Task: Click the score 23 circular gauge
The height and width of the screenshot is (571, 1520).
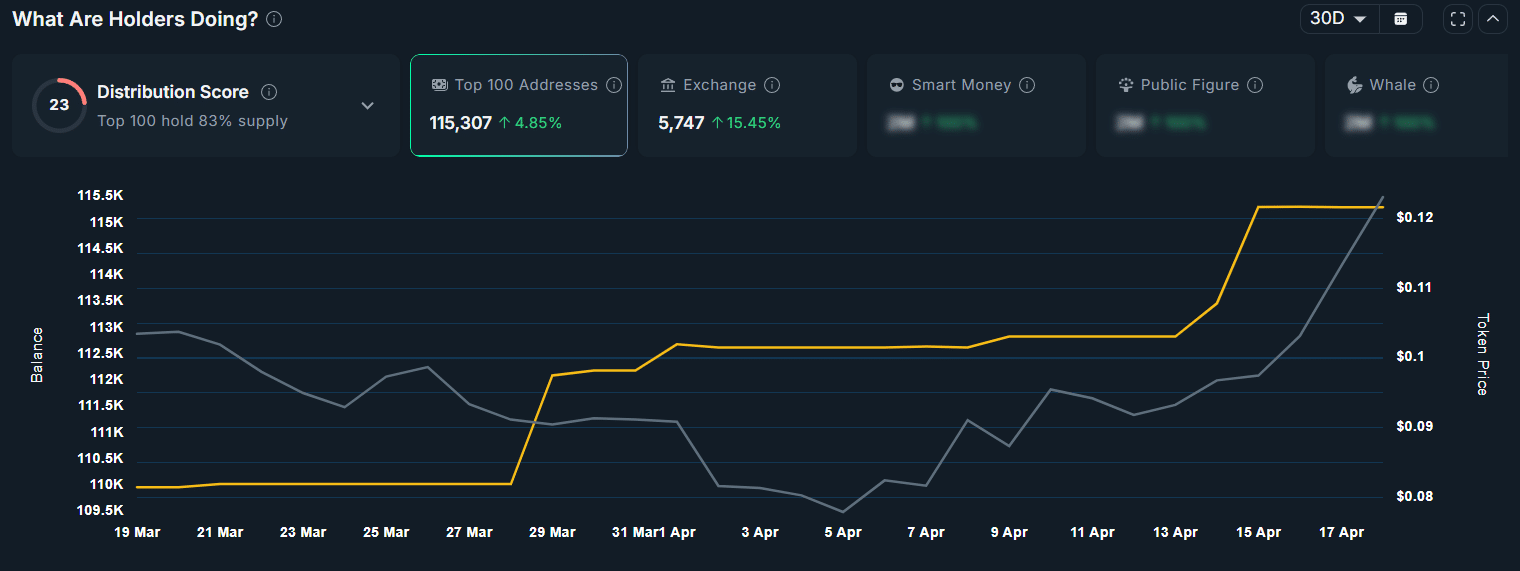Action: pyautogui.click(x=59, y=105)
